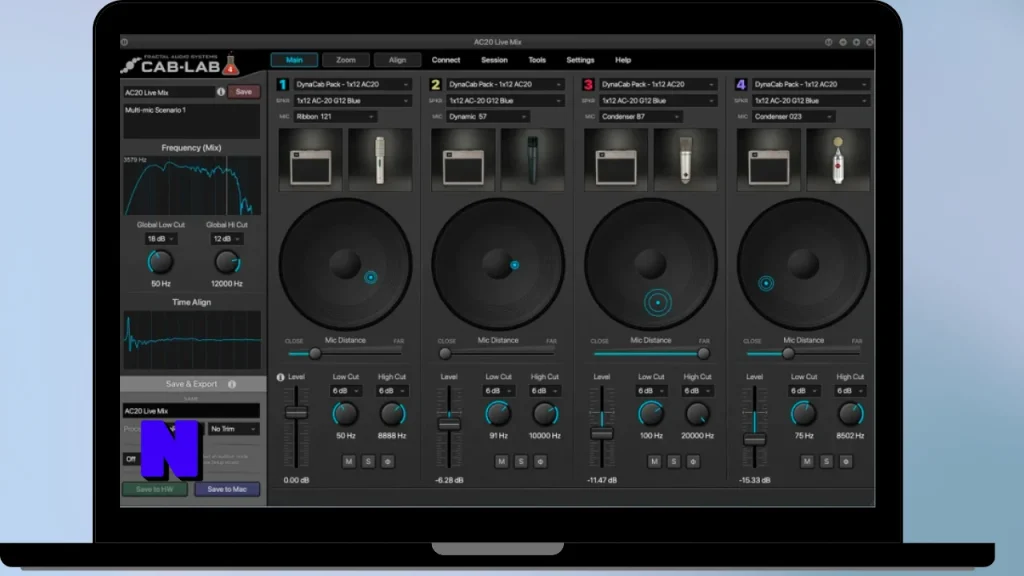Click the Cab-Lab flask logo
The width and height of the screenshot is (1024, 576).
pos(230,64)
